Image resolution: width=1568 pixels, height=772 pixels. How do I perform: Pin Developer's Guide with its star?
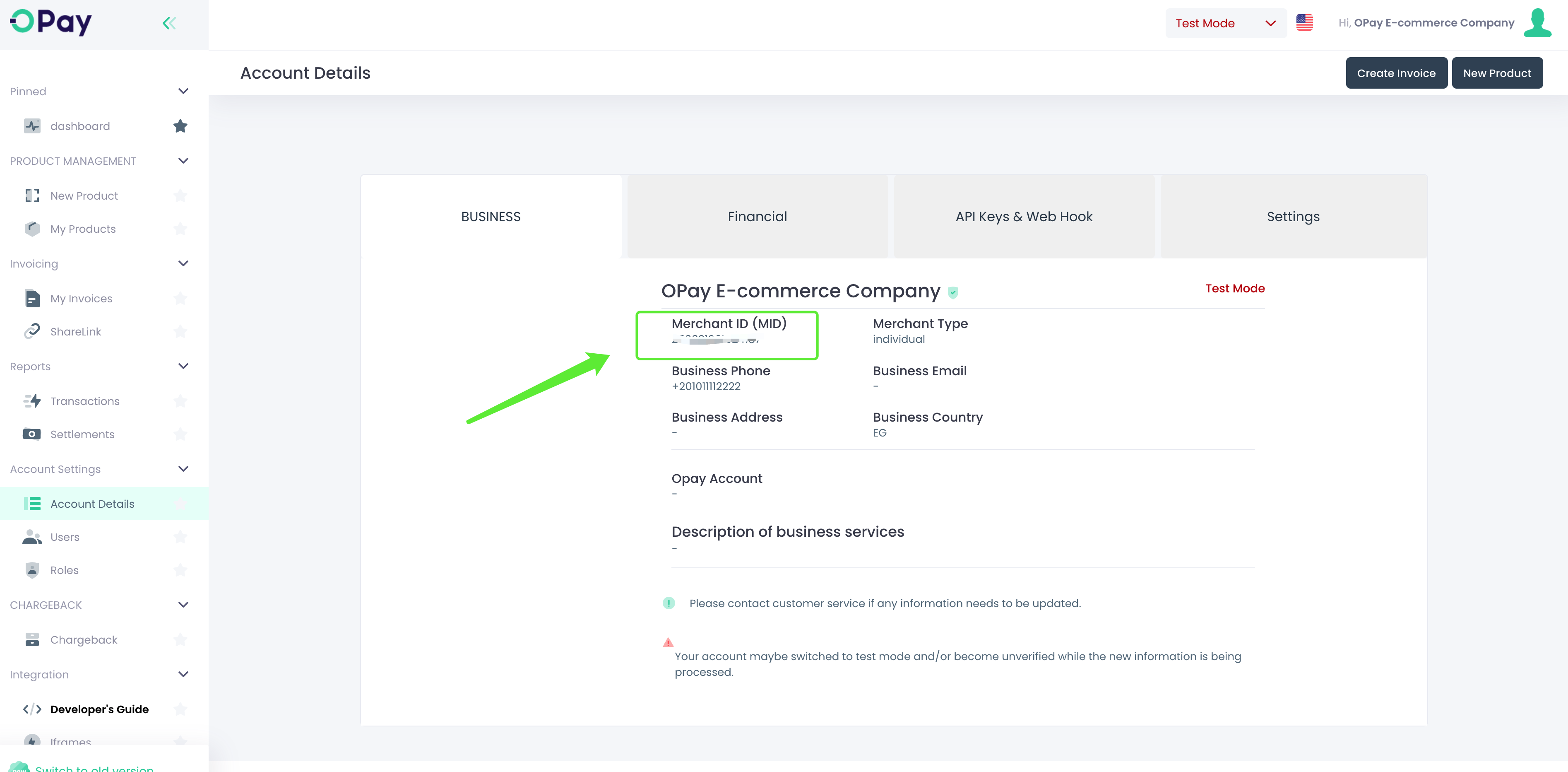180,709
